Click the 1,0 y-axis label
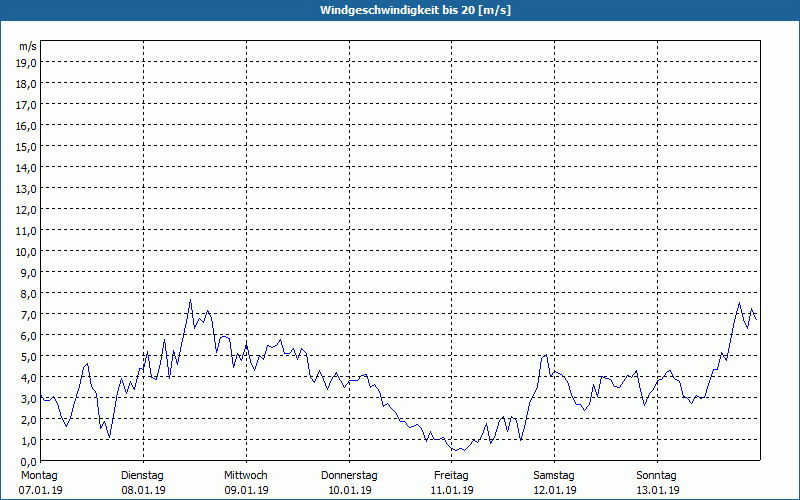The image size is (800, 500). 29,441
